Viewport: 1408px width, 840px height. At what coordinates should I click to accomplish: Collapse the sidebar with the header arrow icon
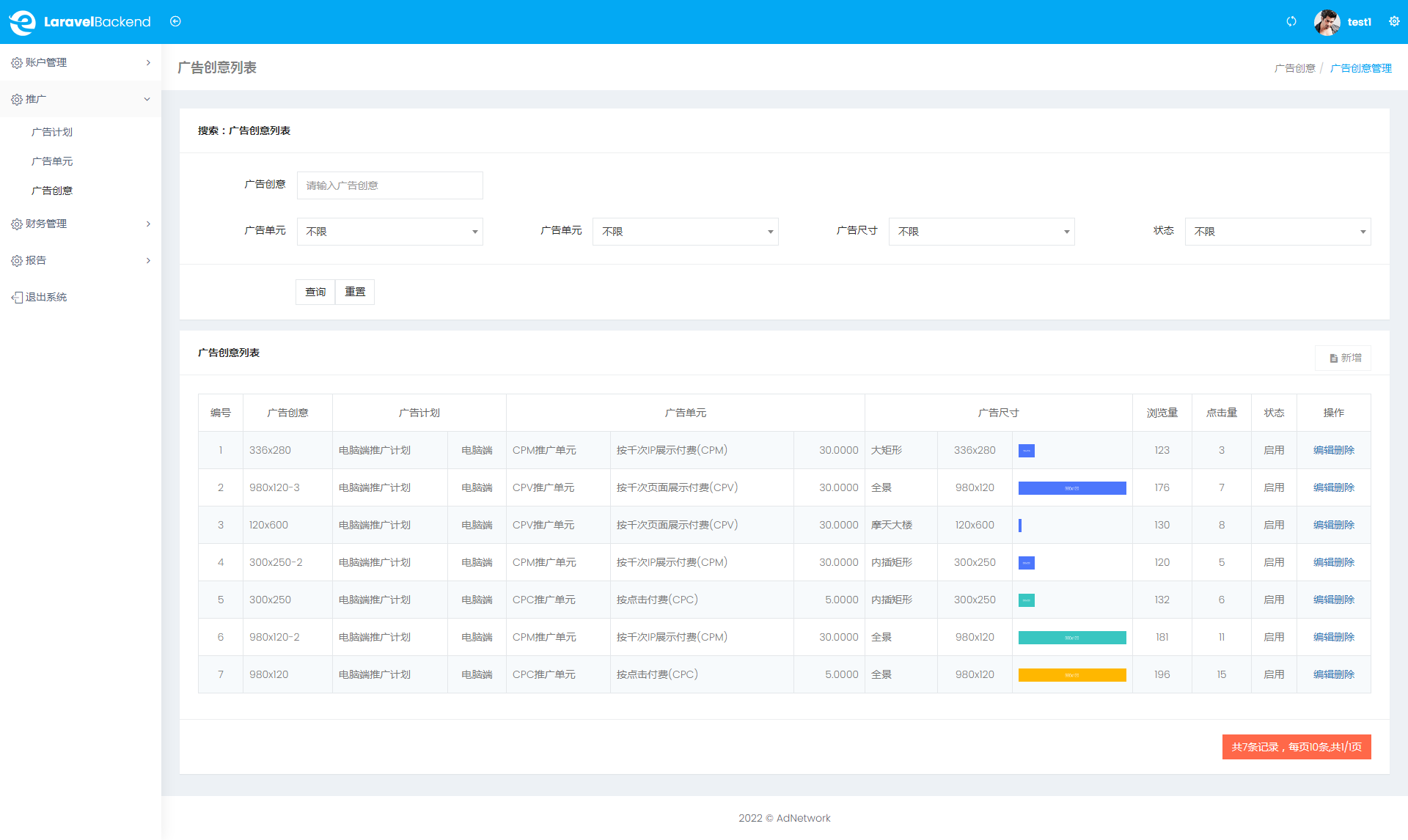click(x=175, y=21)
